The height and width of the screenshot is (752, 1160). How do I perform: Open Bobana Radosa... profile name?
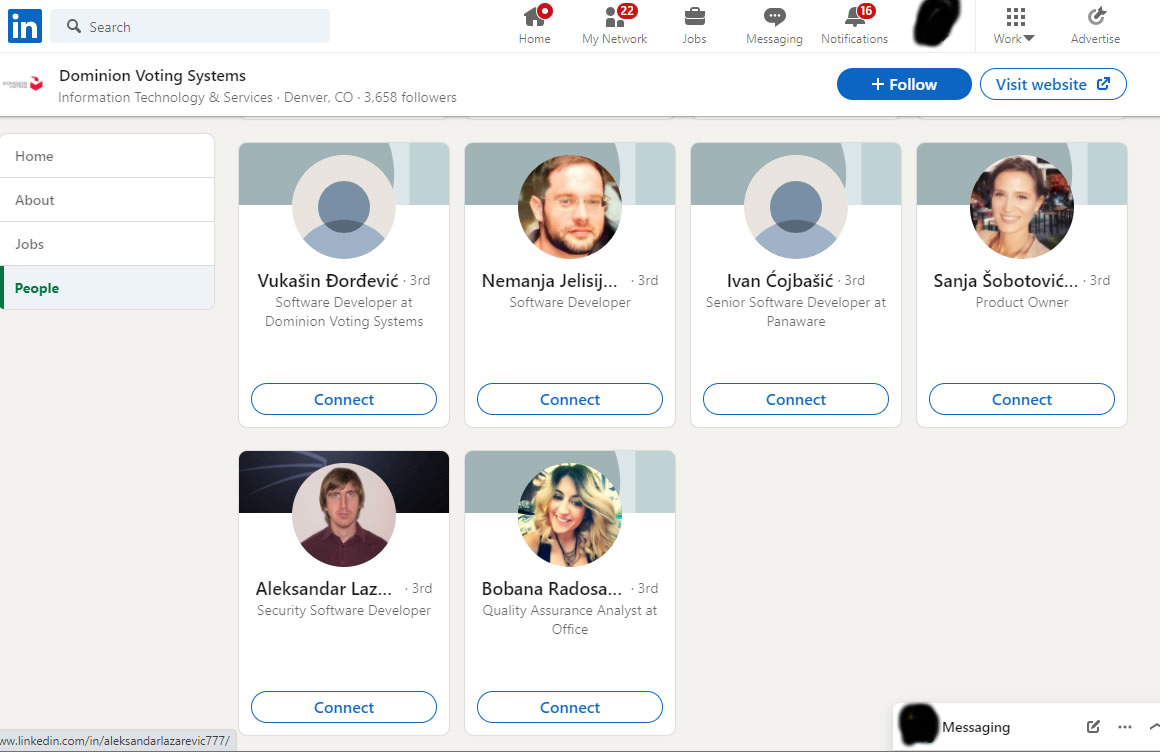[551, 588]
